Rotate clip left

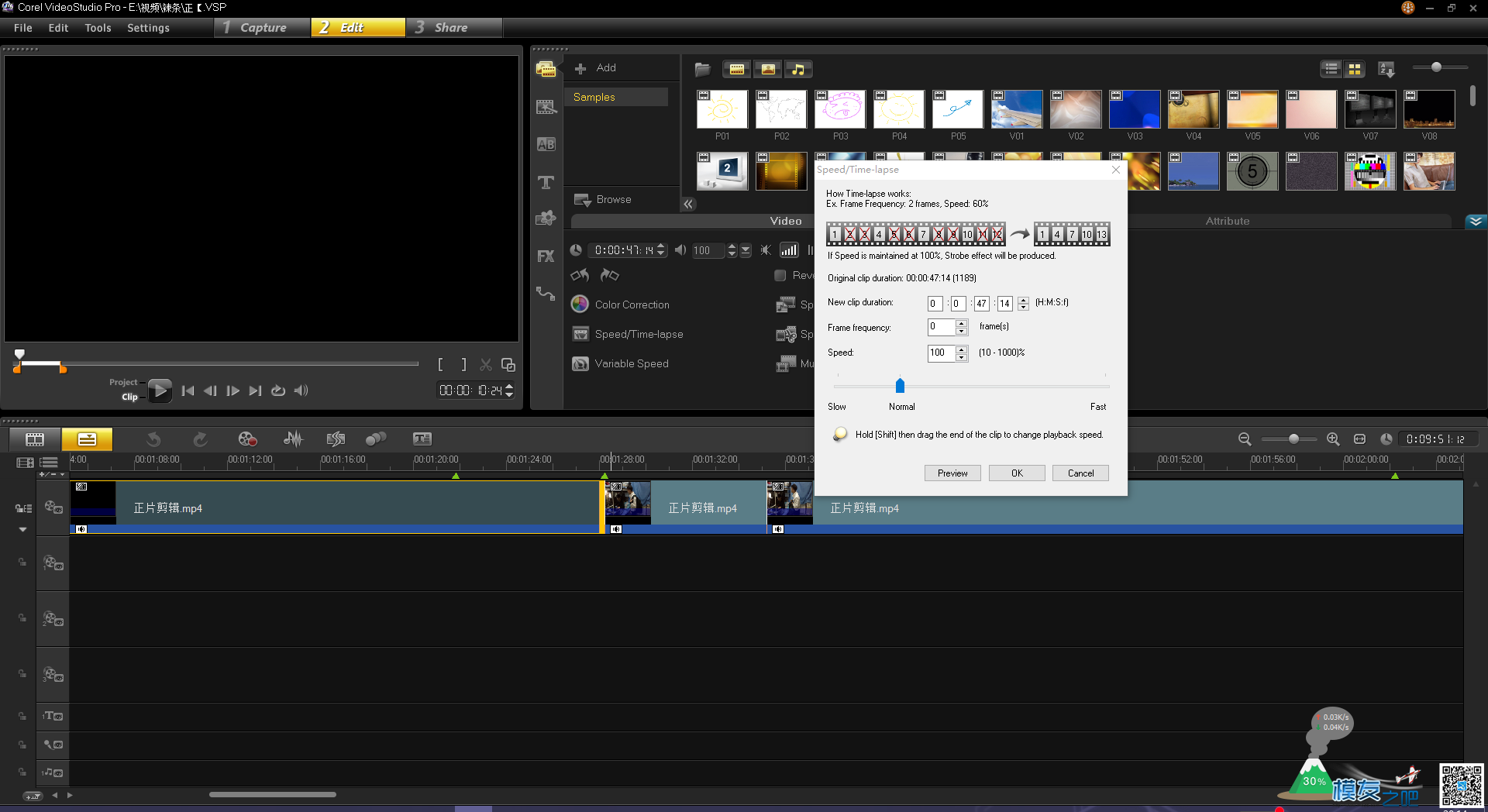580,275
